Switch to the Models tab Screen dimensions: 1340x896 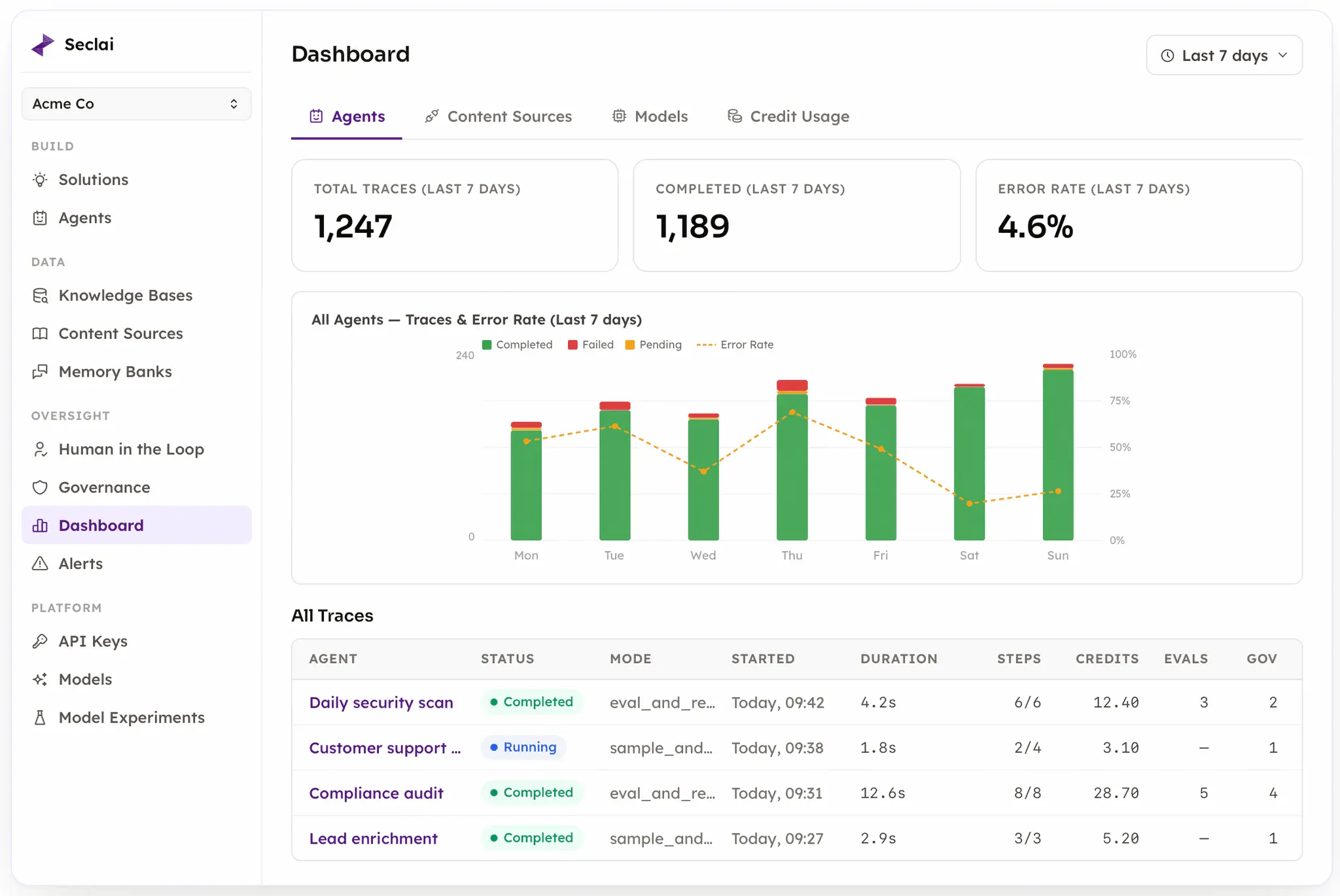pyautogui.click(x=650, y=116)
